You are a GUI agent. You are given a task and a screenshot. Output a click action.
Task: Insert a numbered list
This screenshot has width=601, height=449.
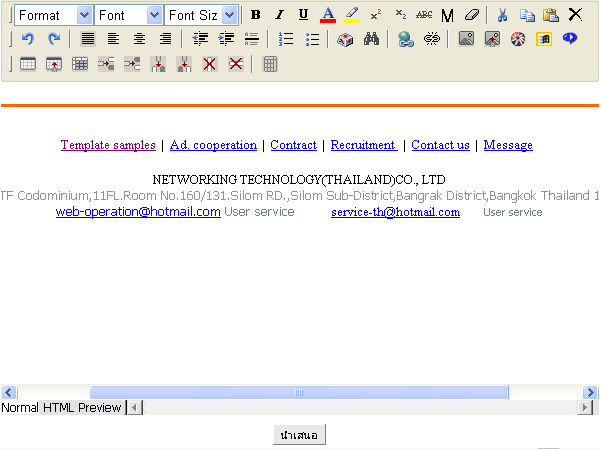pyautogui.click(x=286, y=39)
